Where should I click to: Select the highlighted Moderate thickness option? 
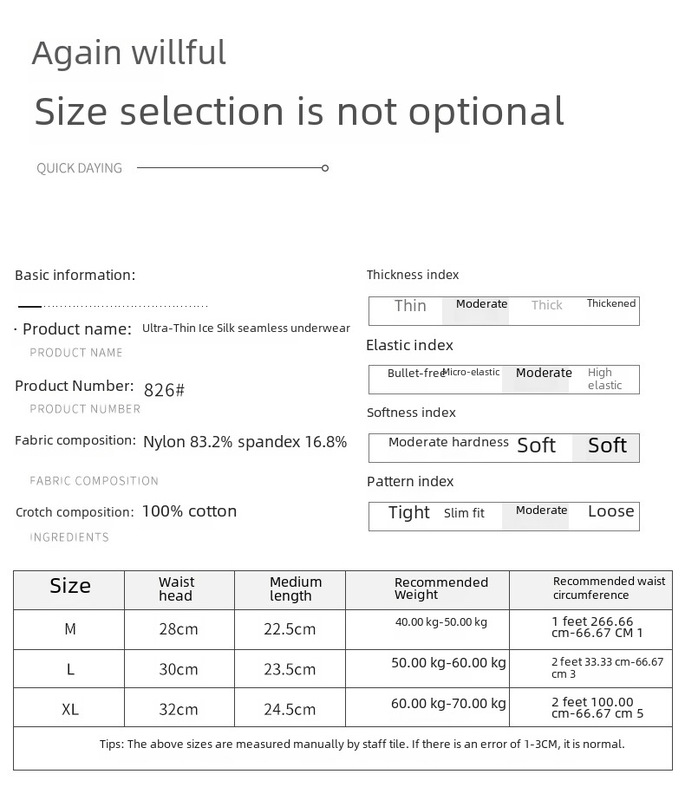pos(481,305)
